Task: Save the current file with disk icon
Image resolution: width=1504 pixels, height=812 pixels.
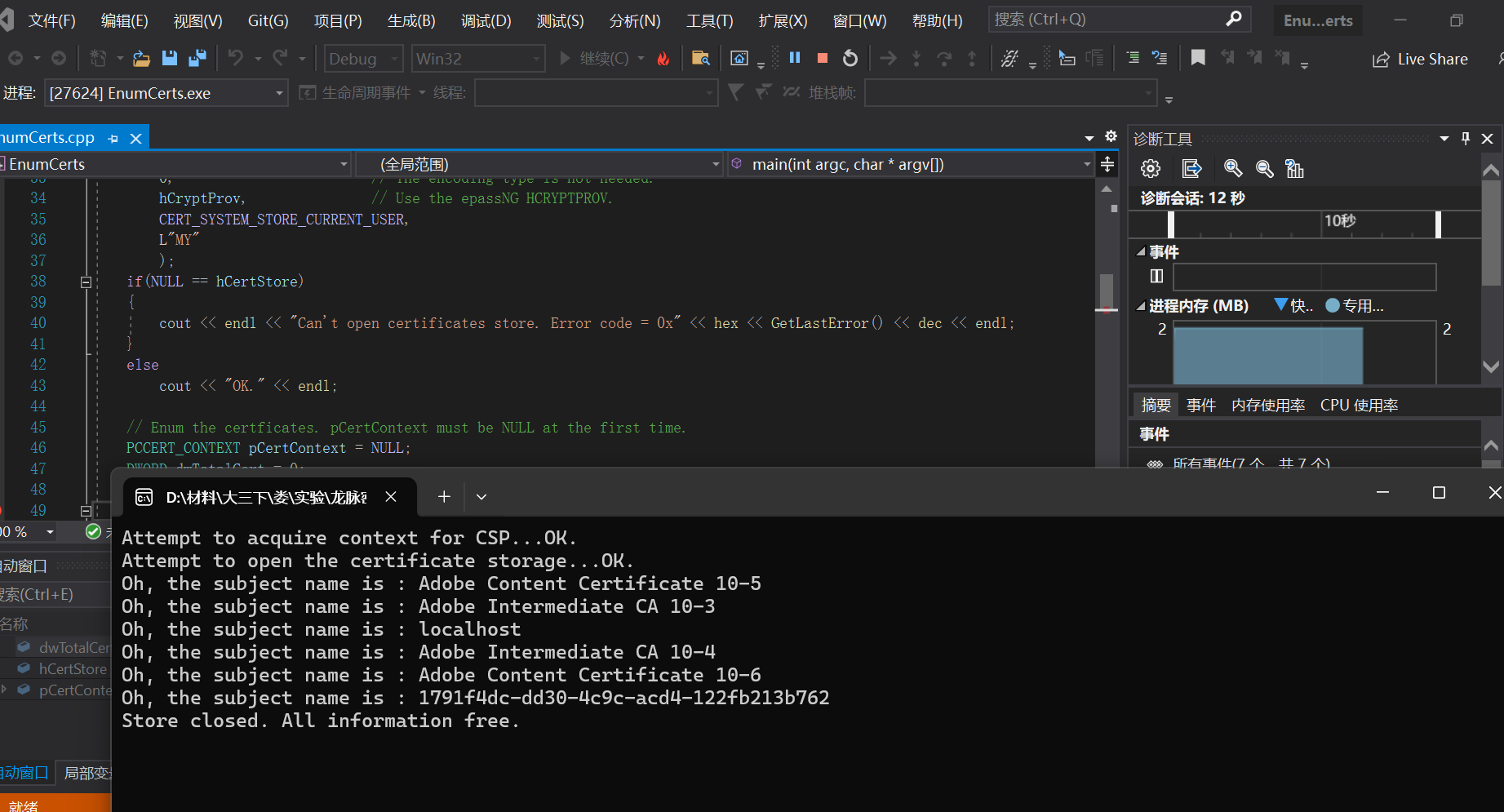Action: click(x=169, y=58)
